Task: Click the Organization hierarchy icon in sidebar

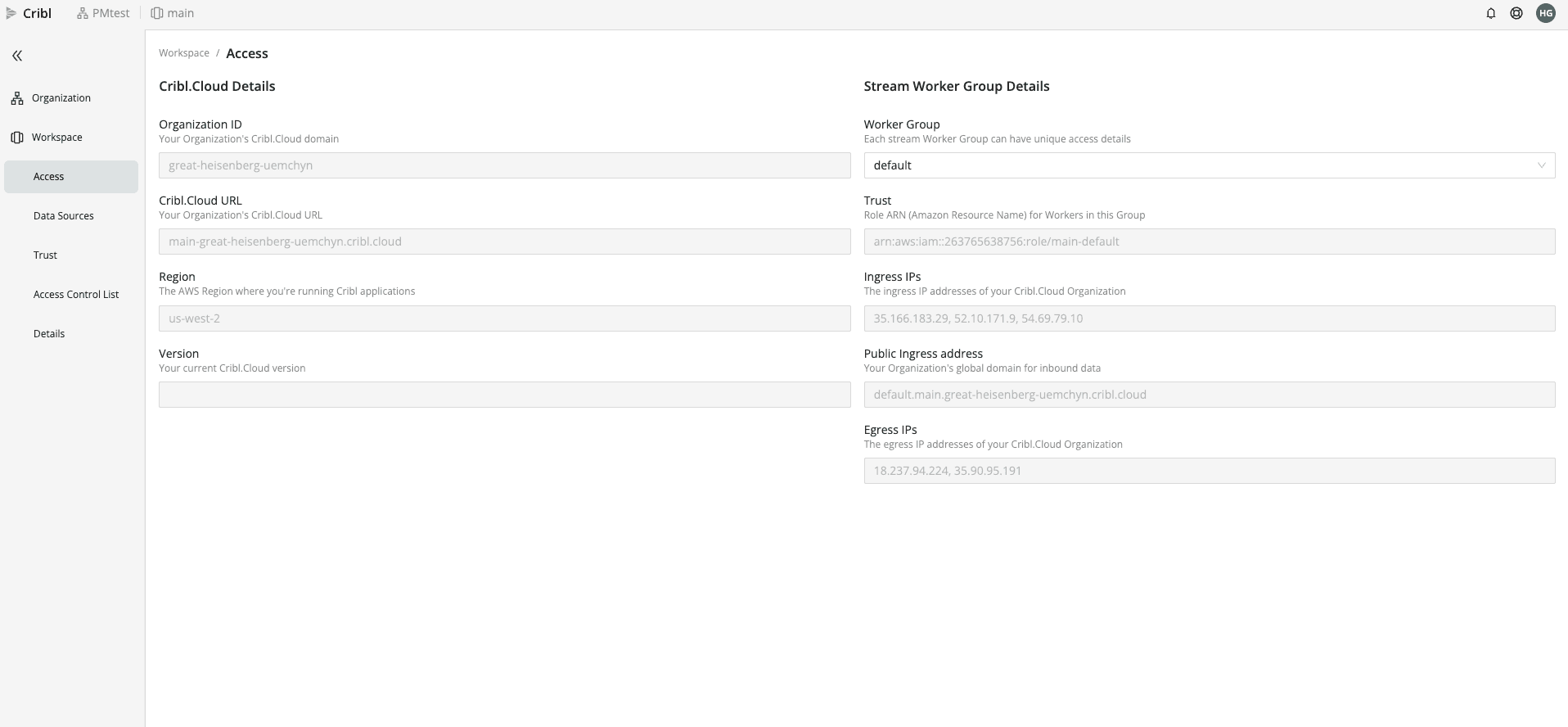Action: coord(17,98)
